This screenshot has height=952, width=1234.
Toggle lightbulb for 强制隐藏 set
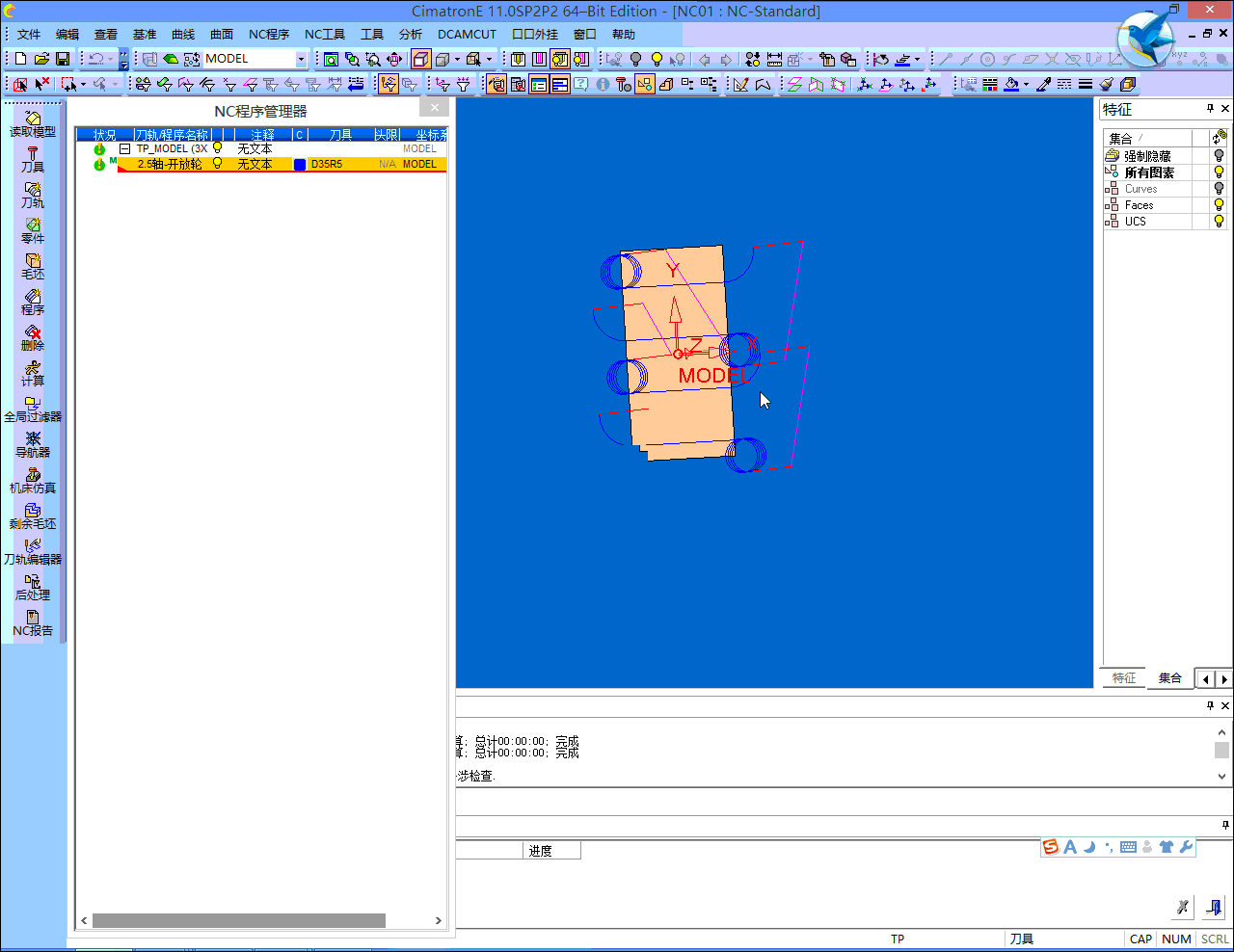[1219, 156]
